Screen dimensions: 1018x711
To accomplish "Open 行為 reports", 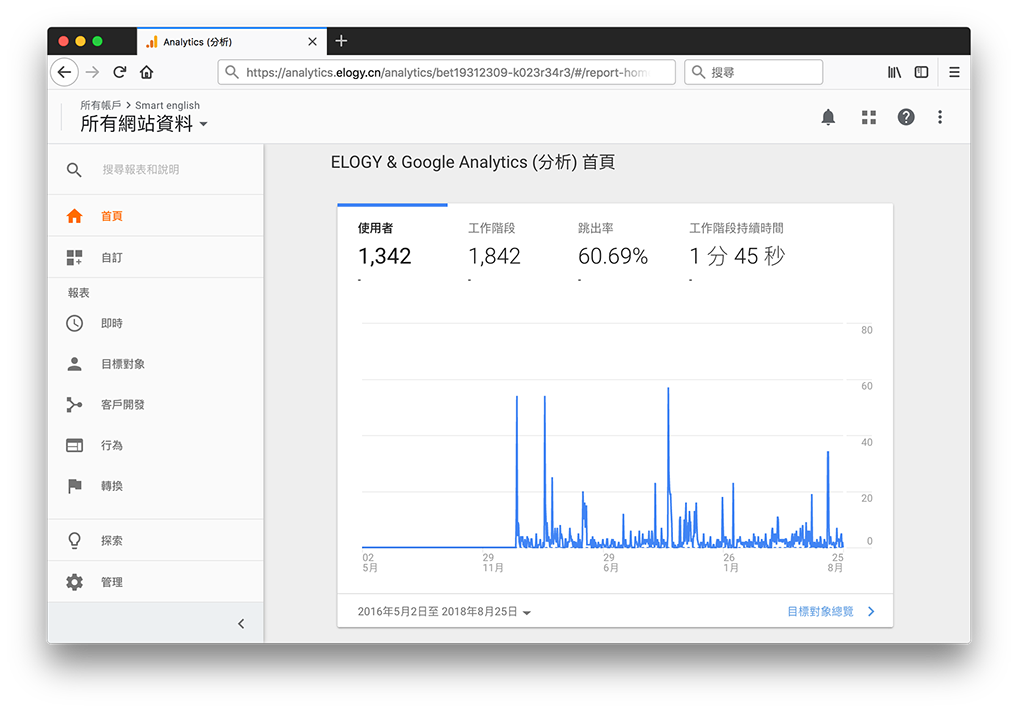I will coord(156,445).
